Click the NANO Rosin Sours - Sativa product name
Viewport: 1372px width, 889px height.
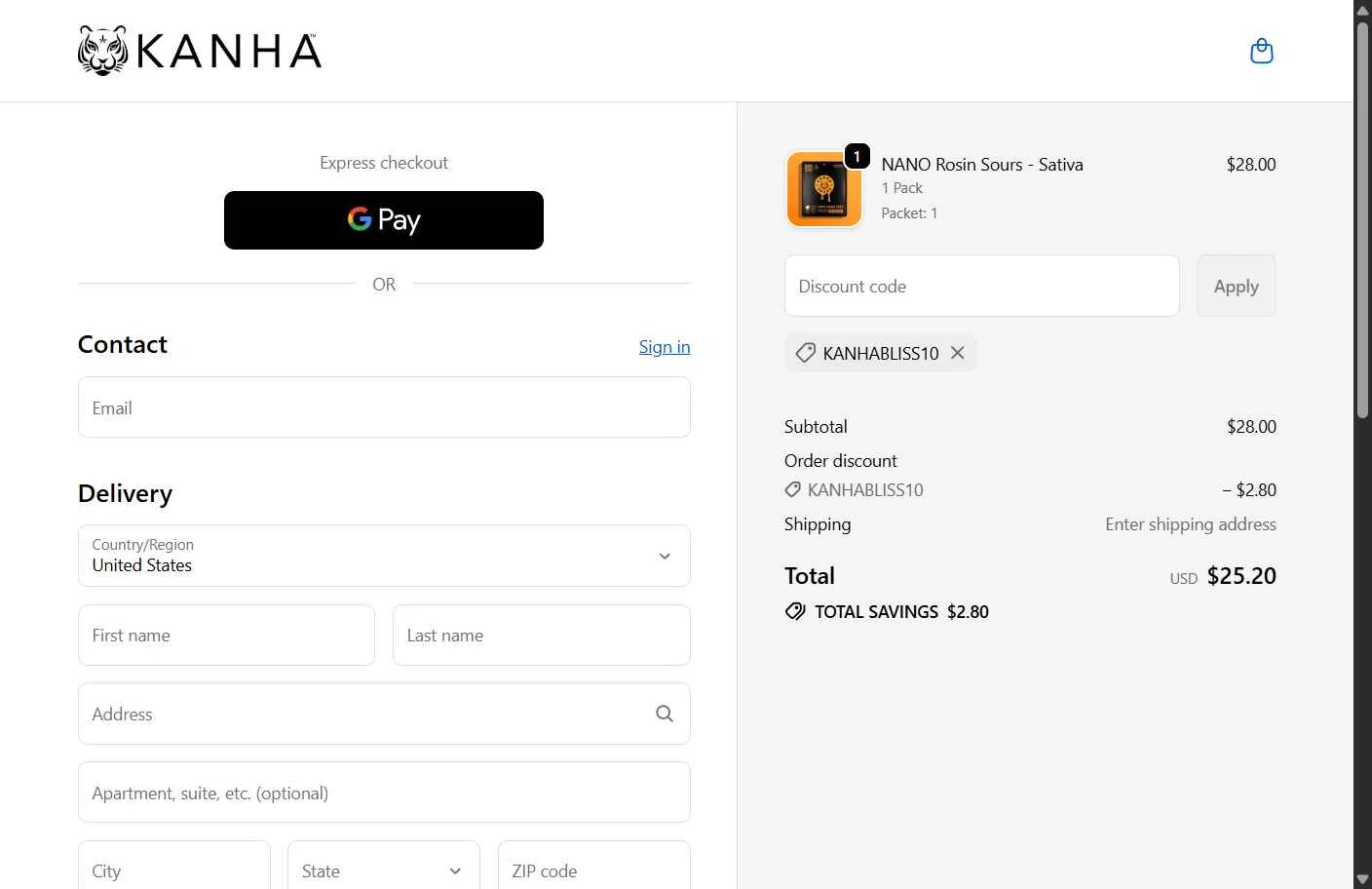point(982,165)
